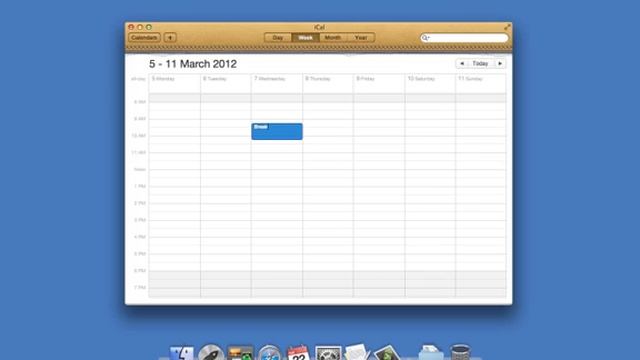Go to previous week arrow
The width and height of the screenshot is (640, 360).
pos(462,64)
